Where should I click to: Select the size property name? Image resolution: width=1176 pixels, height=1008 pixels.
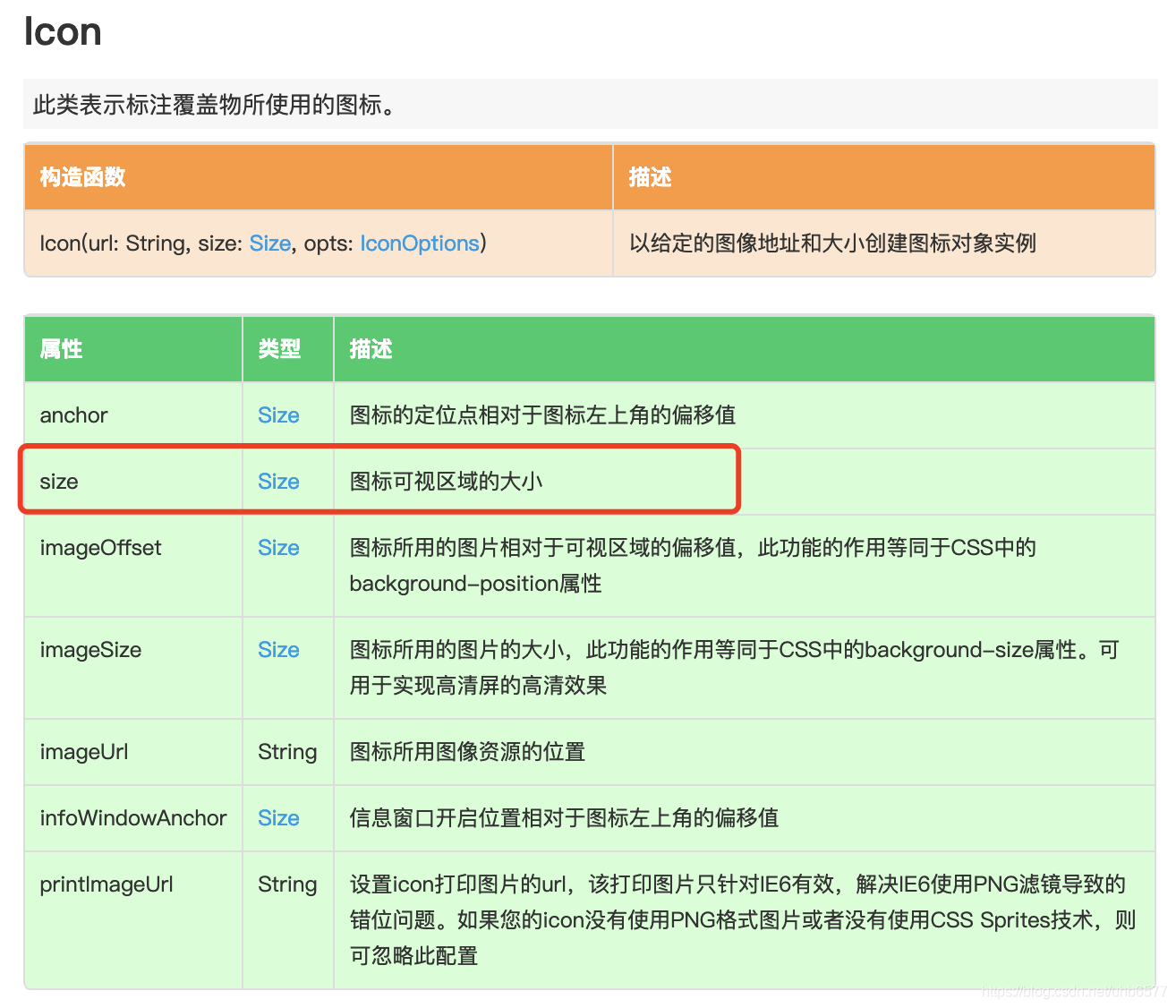pos(59,482)
